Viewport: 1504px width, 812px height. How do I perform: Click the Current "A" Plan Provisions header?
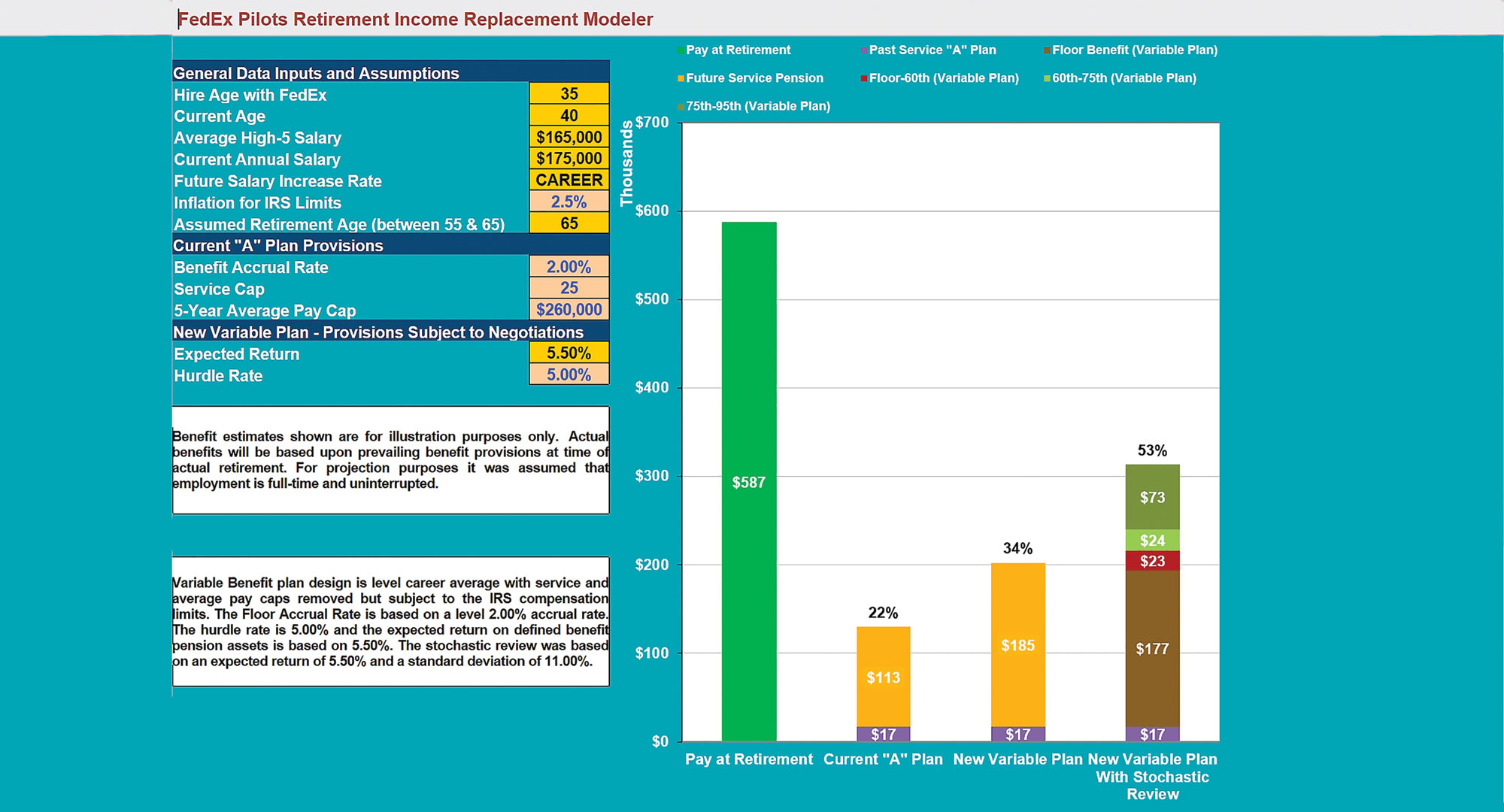click(x=391, y=245)
